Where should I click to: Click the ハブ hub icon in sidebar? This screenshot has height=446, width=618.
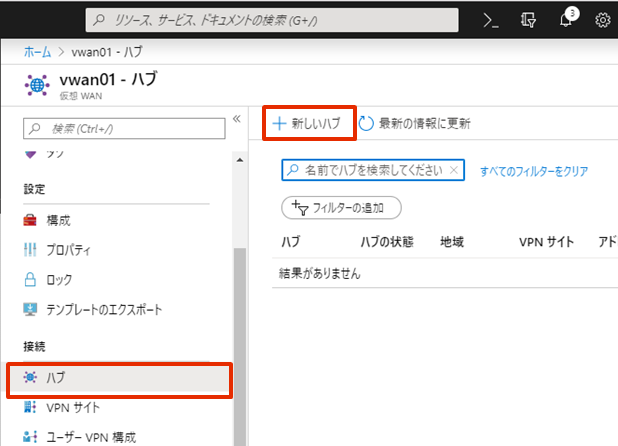[30, 377]
